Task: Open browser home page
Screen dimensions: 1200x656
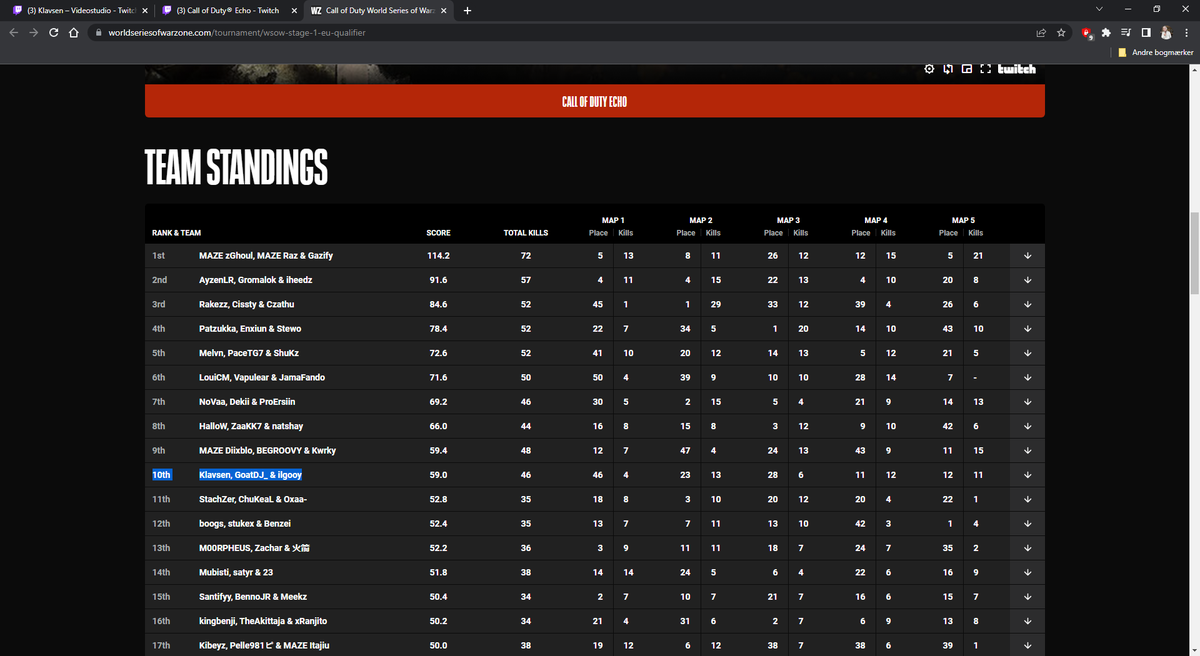Action: (x=73, y=32)
